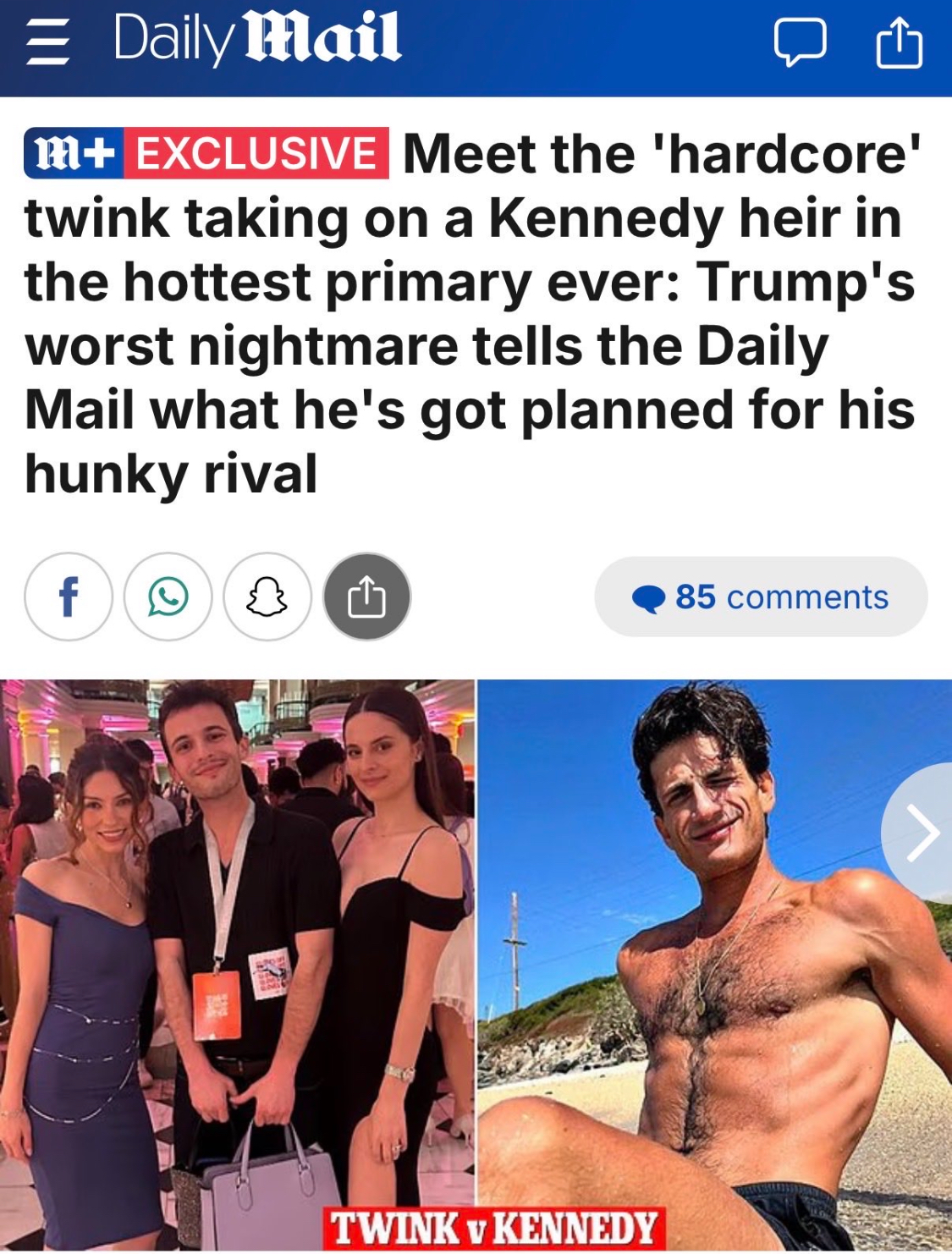Tap the Daily Mail logo
This screenshot has width=952, height=1254.
(x=256, y=39)
